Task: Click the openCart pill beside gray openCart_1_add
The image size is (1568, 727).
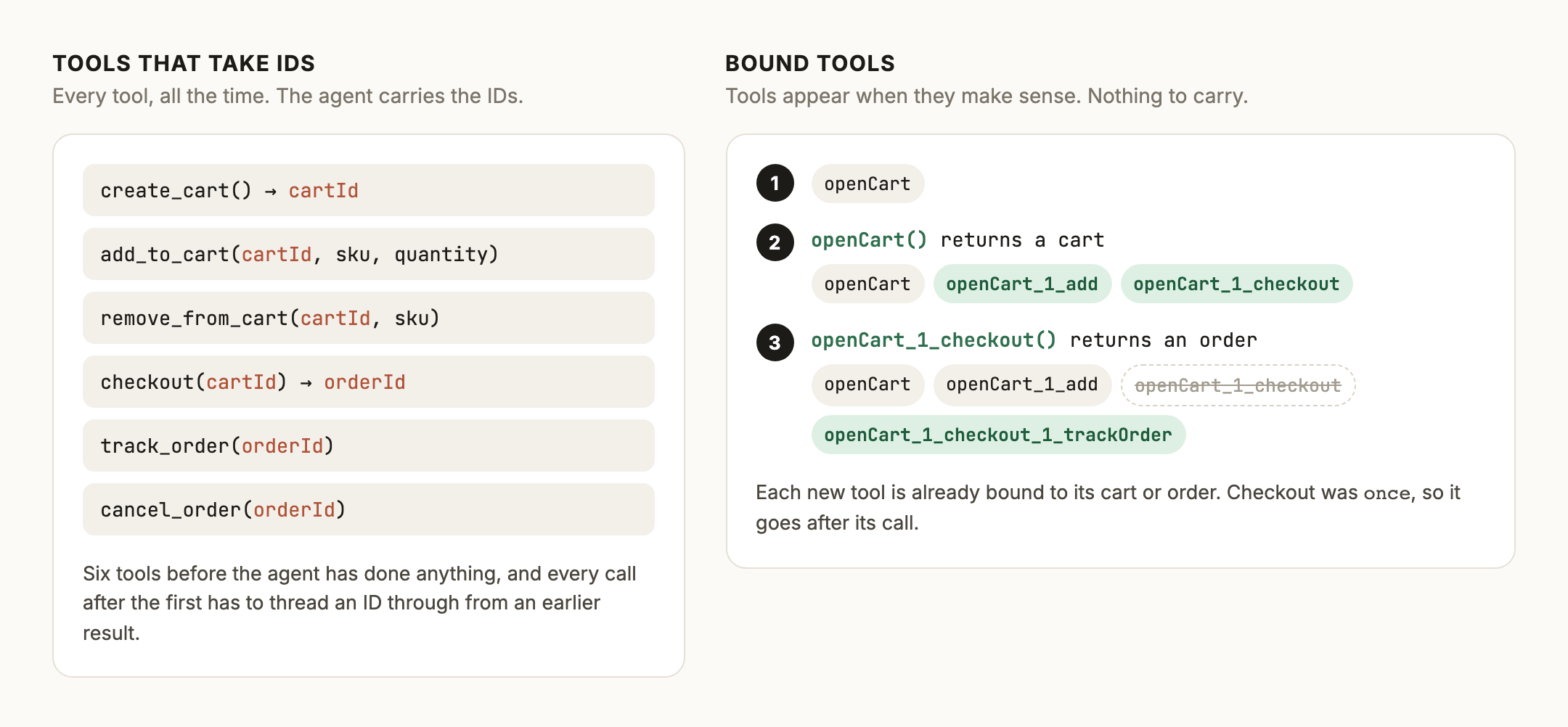Action: coord(867,384)
